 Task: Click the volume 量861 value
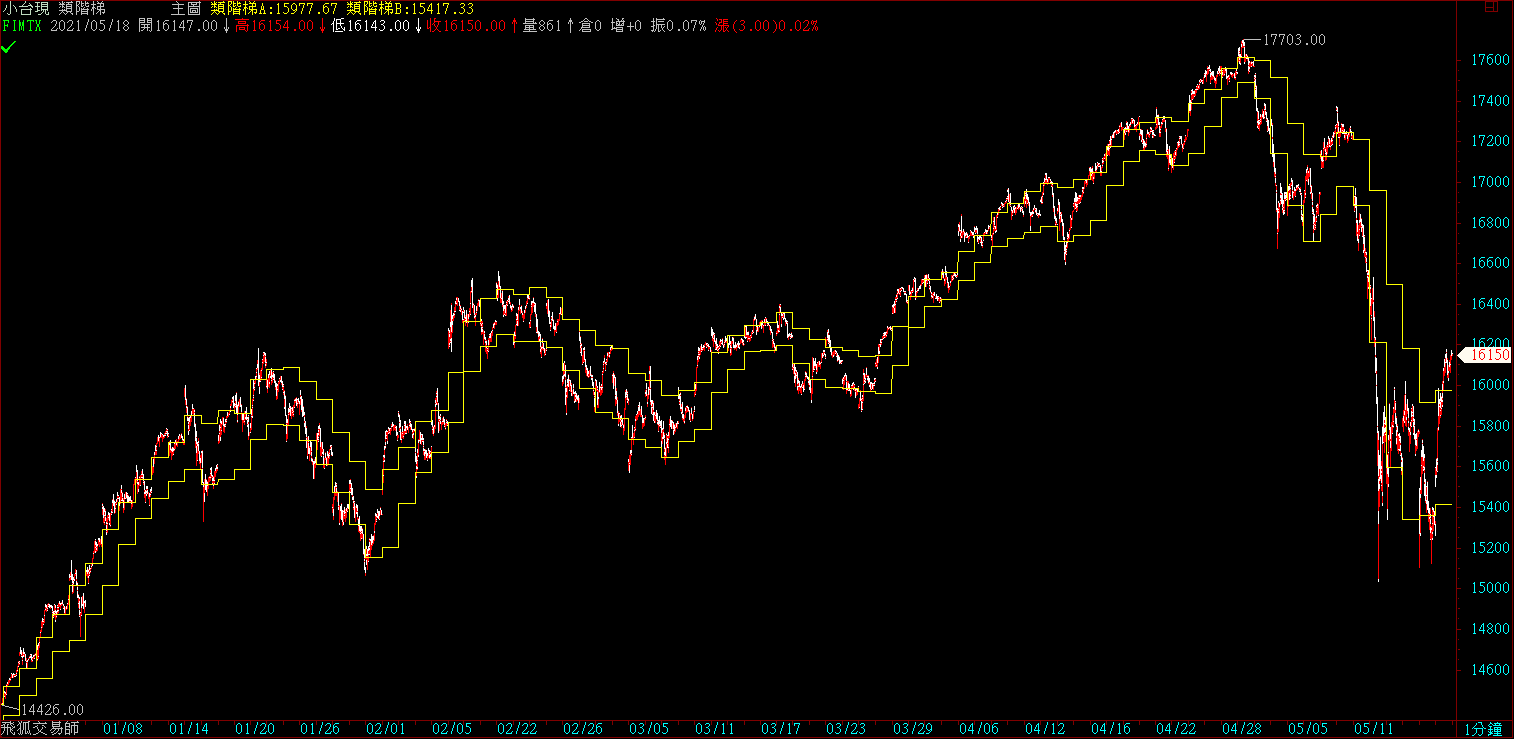[542, 26]
